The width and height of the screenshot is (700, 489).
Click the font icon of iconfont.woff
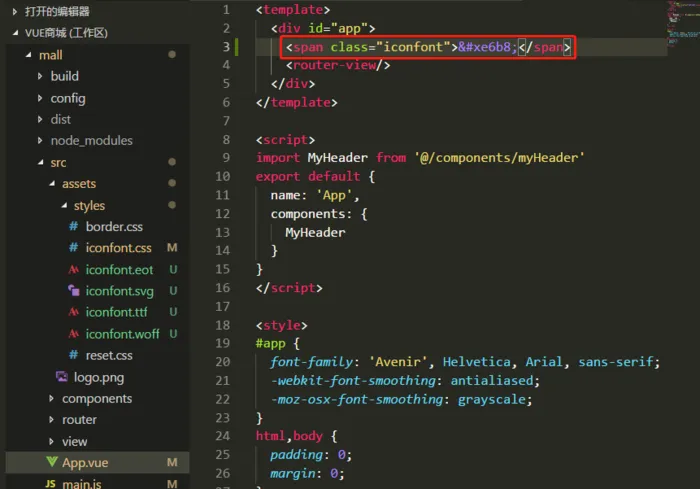(x=74, y=334)
